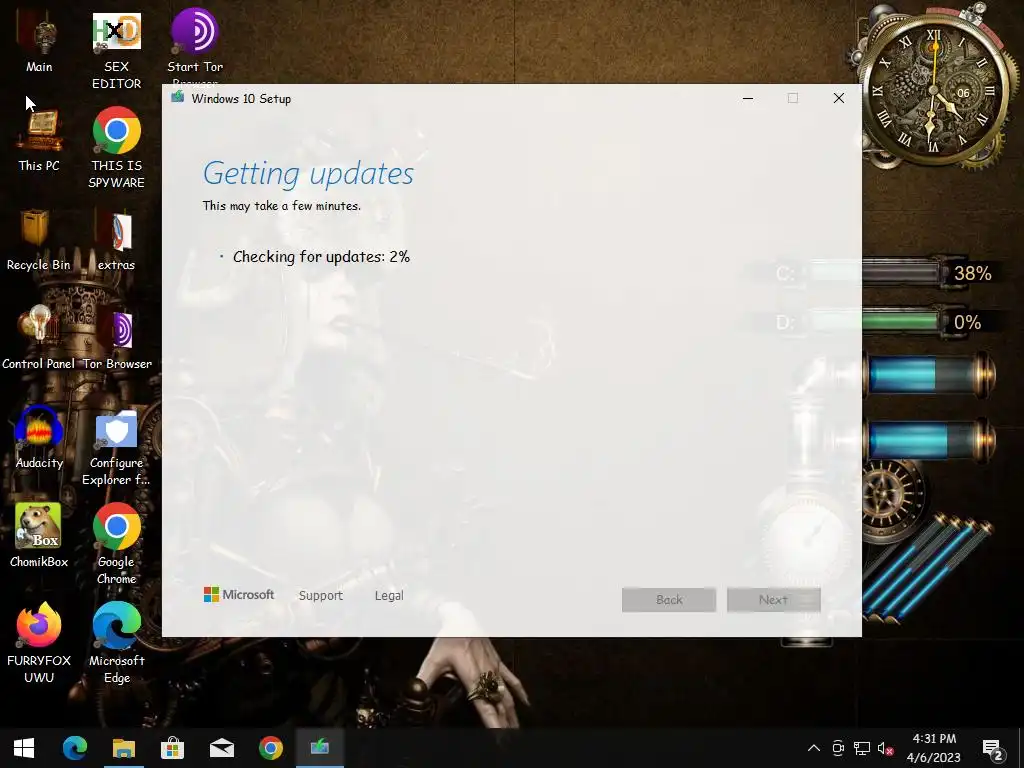The width and height of the screenshot is (1024, 768).
Task: Click the Windows 10 Setup title icon
Action: click(x=177, y=98)
